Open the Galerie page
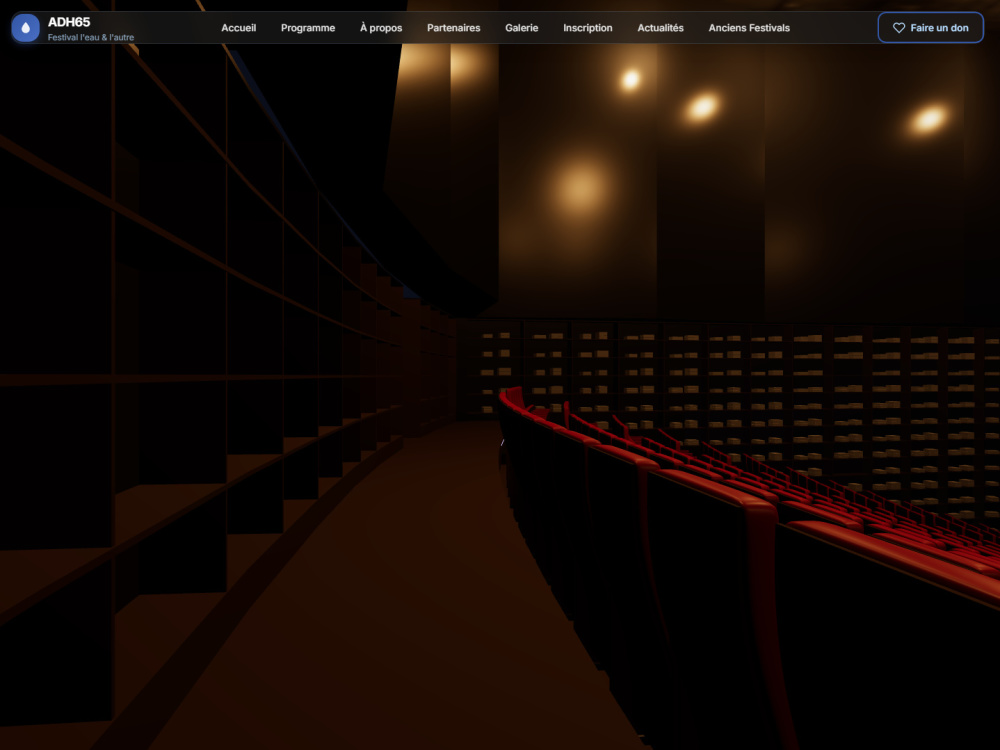The height and width of the screenshot is (750, 1000). 522,28
